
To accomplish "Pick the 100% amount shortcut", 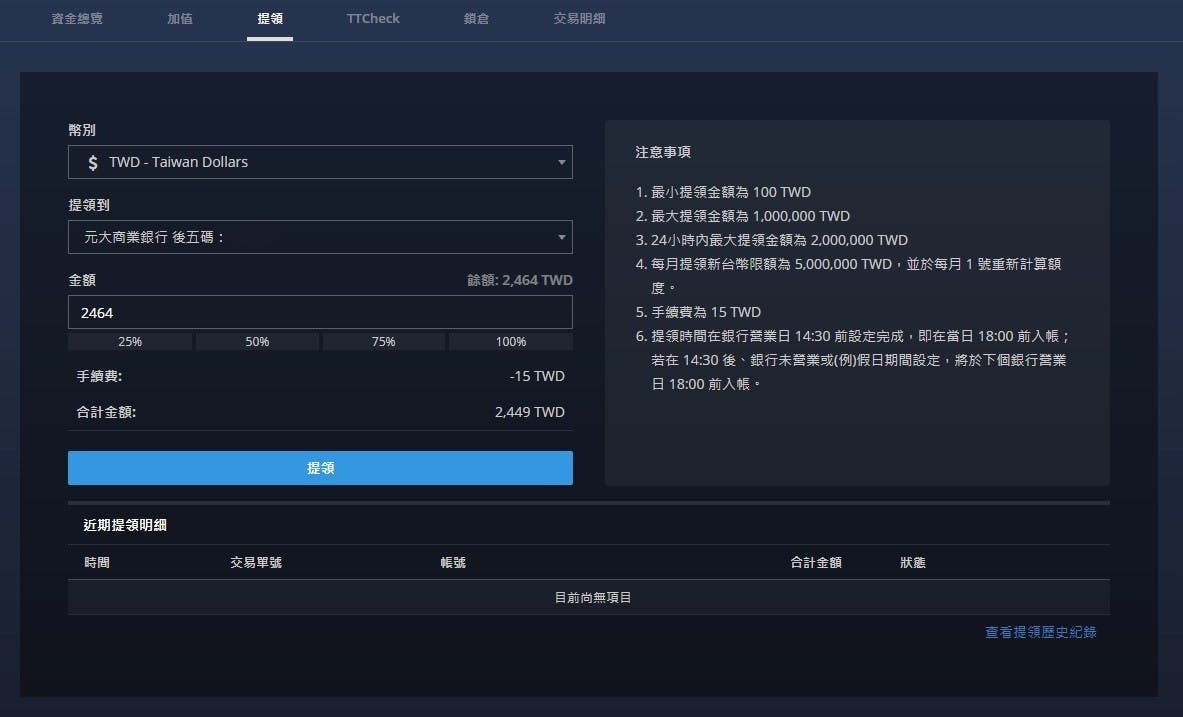I will tap(511, 342).
